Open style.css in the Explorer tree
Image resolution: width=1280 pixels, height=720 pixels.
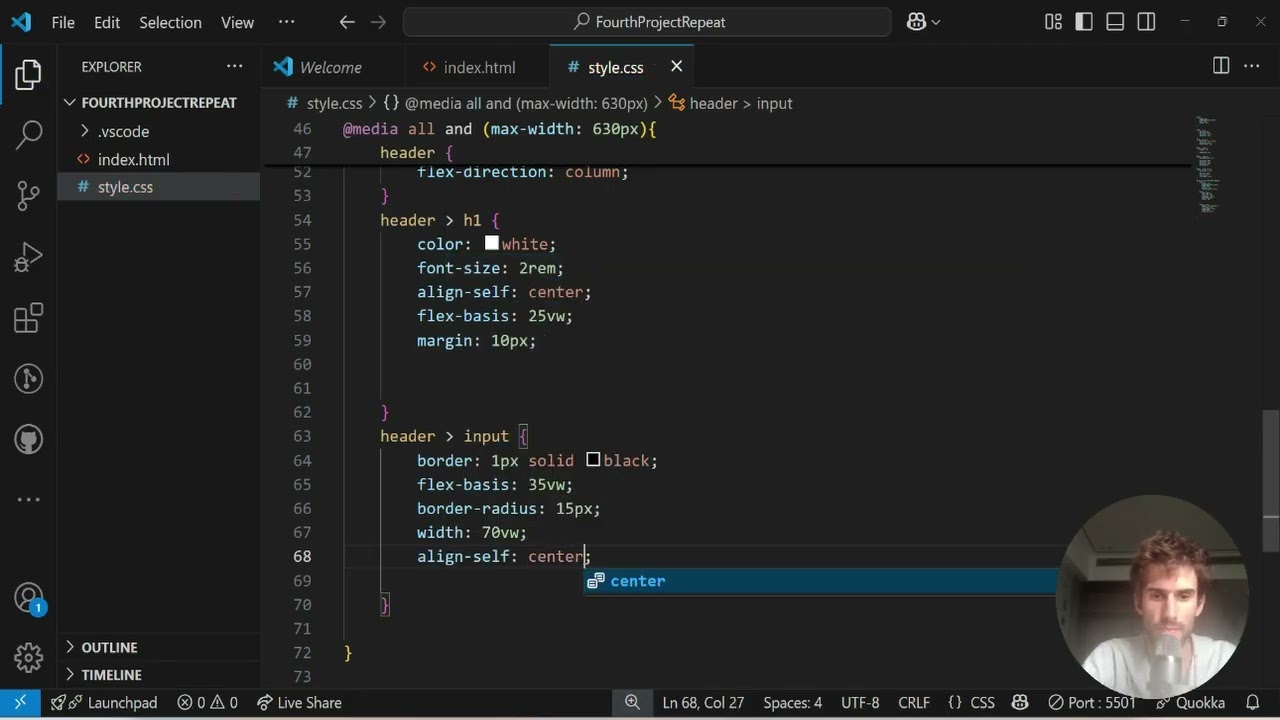[125, 187]
